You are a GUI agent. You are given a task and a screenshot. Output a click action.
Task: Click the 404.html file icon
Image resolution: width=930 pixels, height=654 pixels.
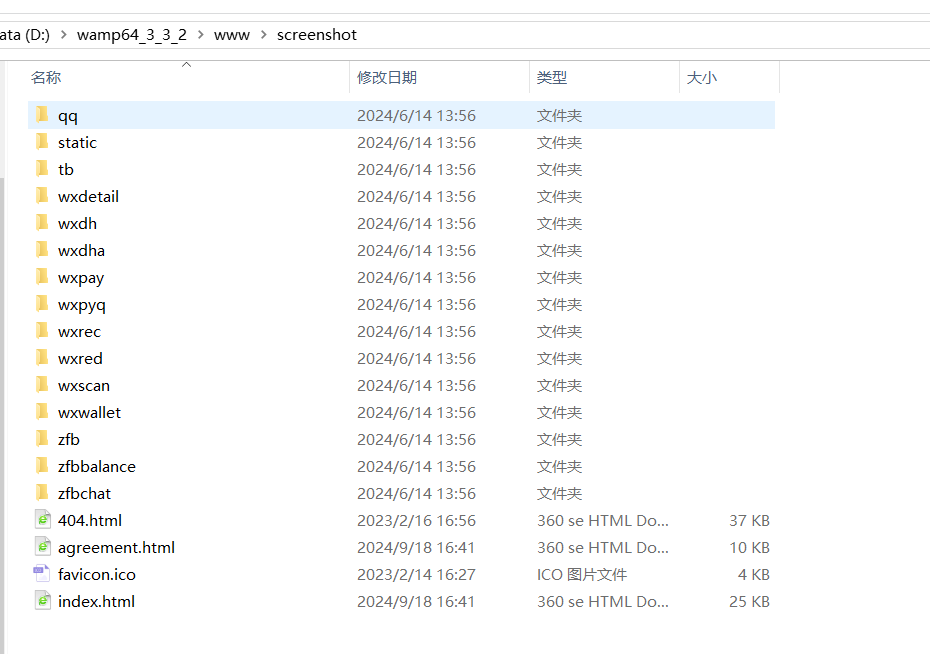click(42, 520)
